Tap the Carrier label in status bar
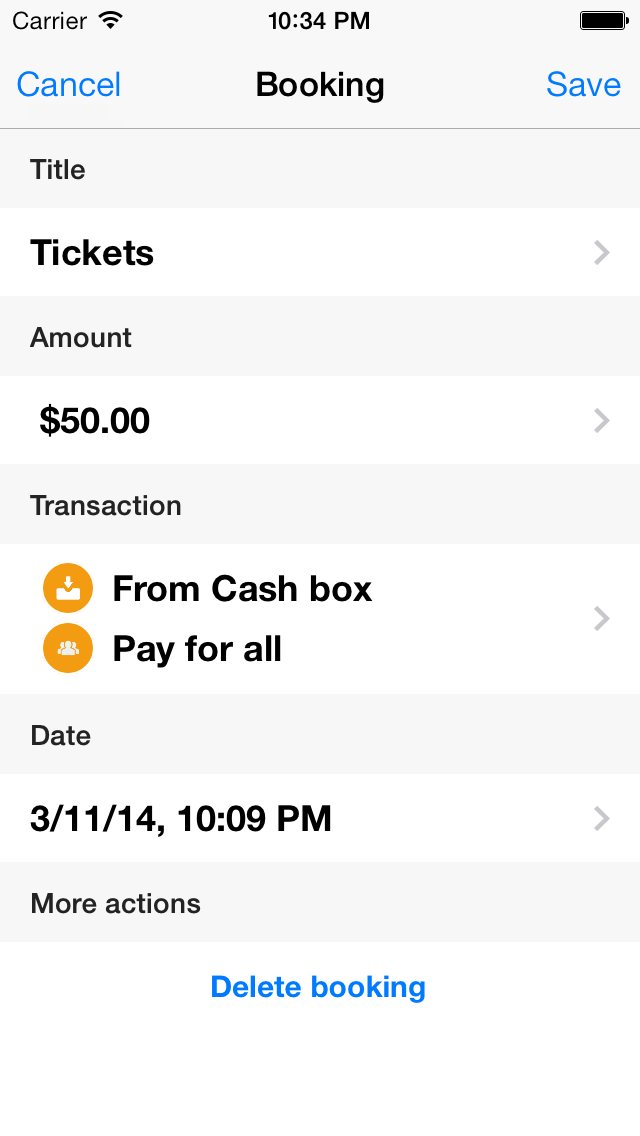640x1136 pixels. point(49,20)
